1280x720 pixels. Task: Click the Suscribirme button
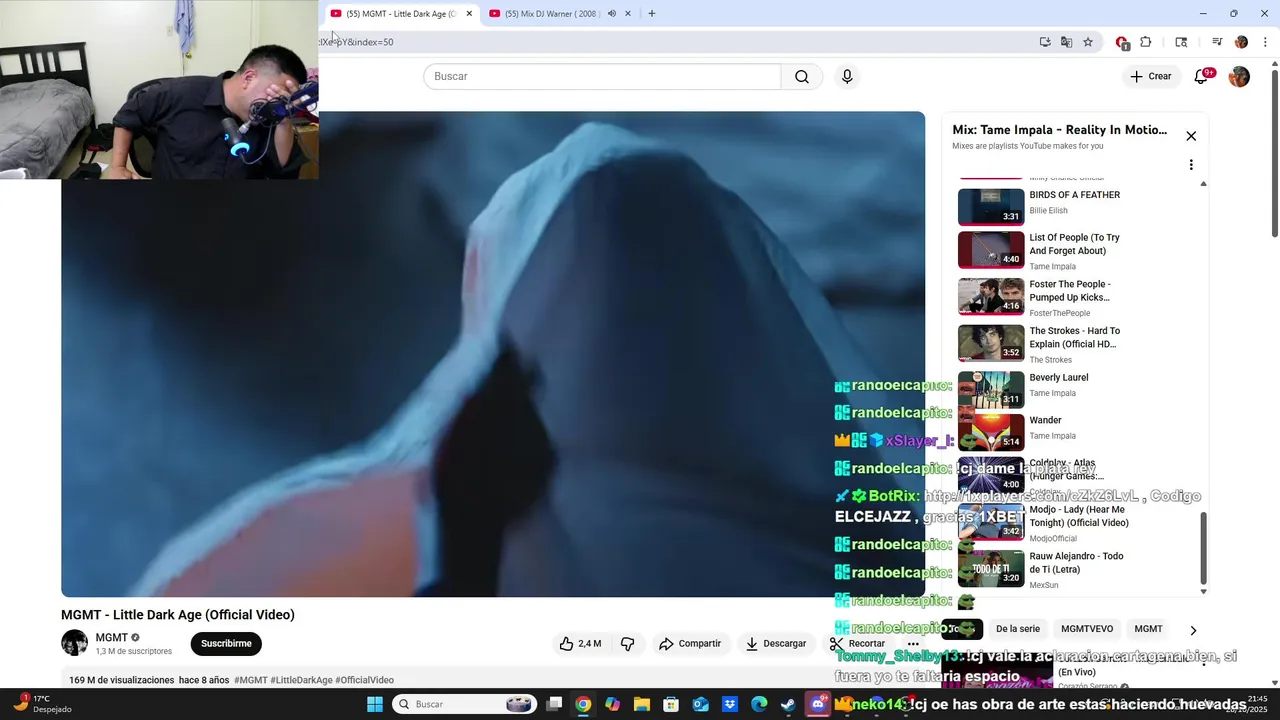click(226, 644)
